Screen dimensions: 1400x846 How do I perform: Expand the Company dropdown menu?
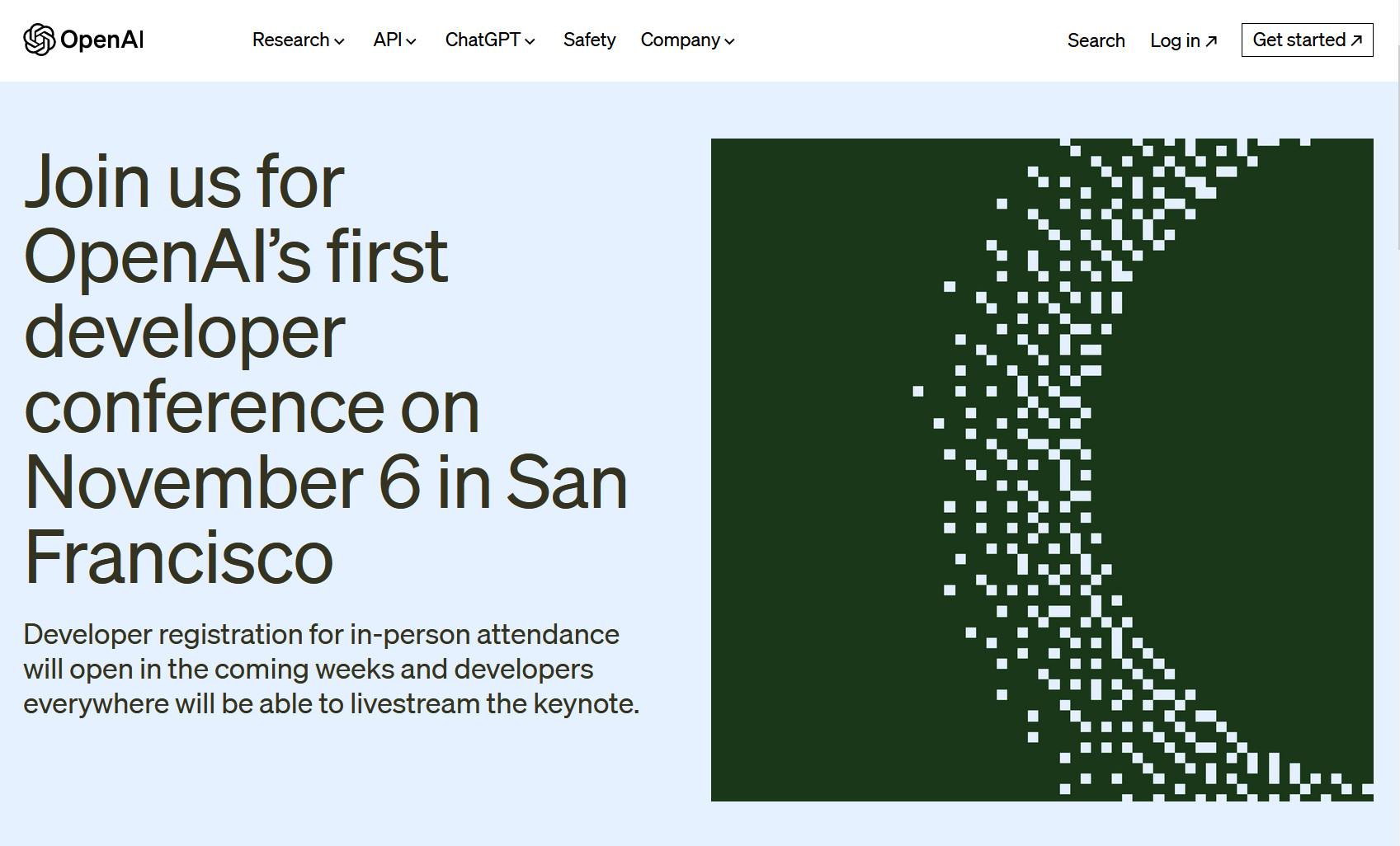[687, 40]
